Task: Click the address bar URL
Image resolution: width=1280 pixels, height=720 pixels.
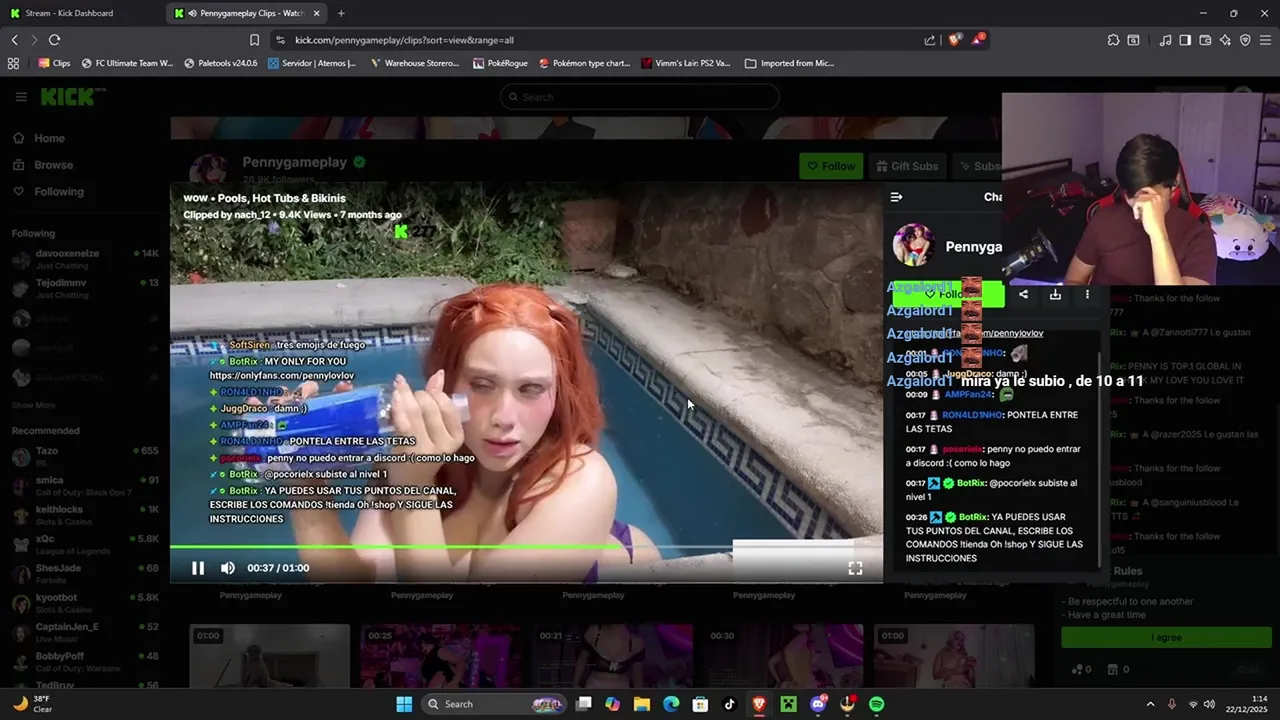Action: (x=404, y=40)
